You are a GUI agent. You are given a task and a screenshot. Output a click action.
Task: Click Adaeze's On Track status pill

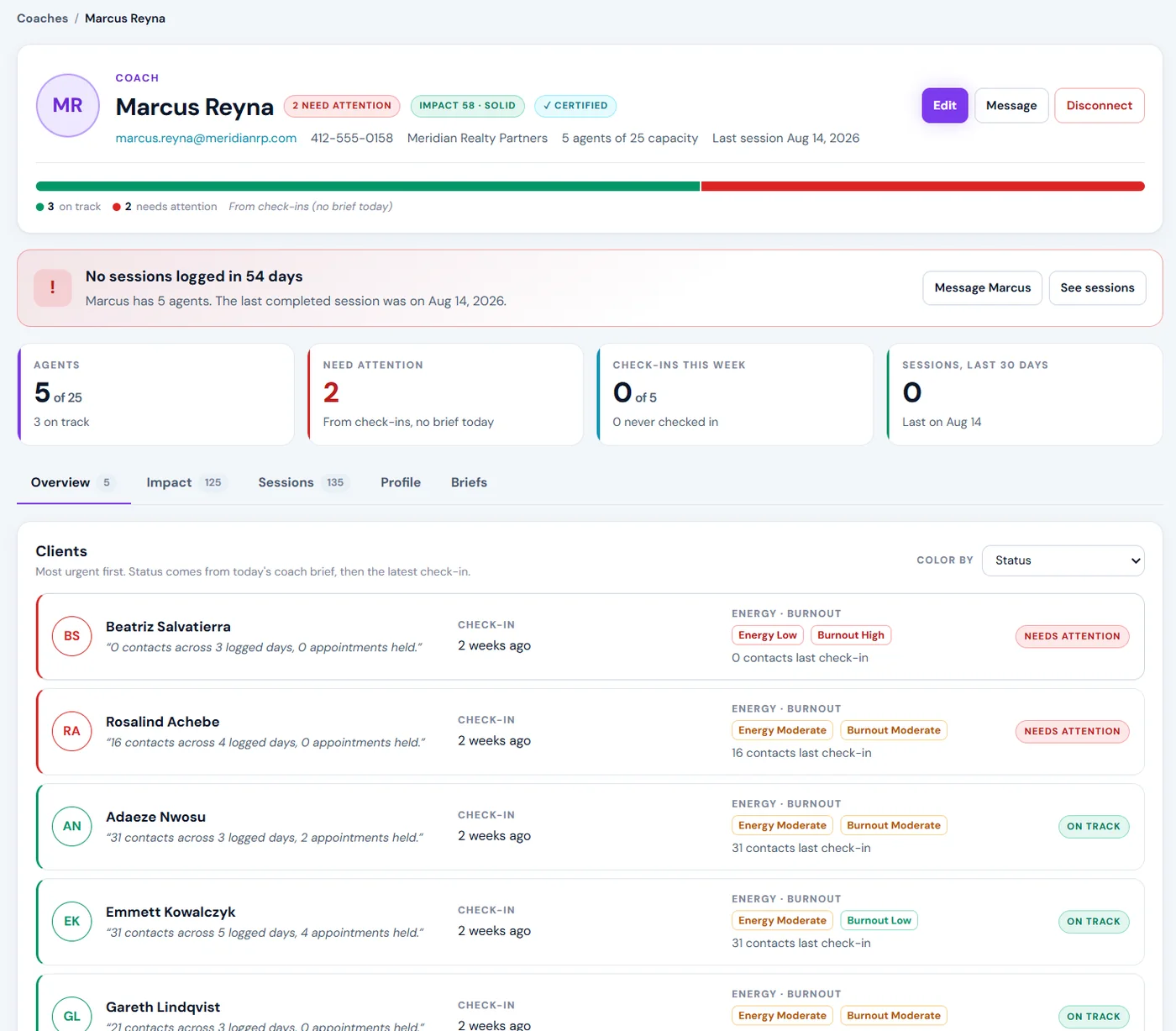(1094, 826)
